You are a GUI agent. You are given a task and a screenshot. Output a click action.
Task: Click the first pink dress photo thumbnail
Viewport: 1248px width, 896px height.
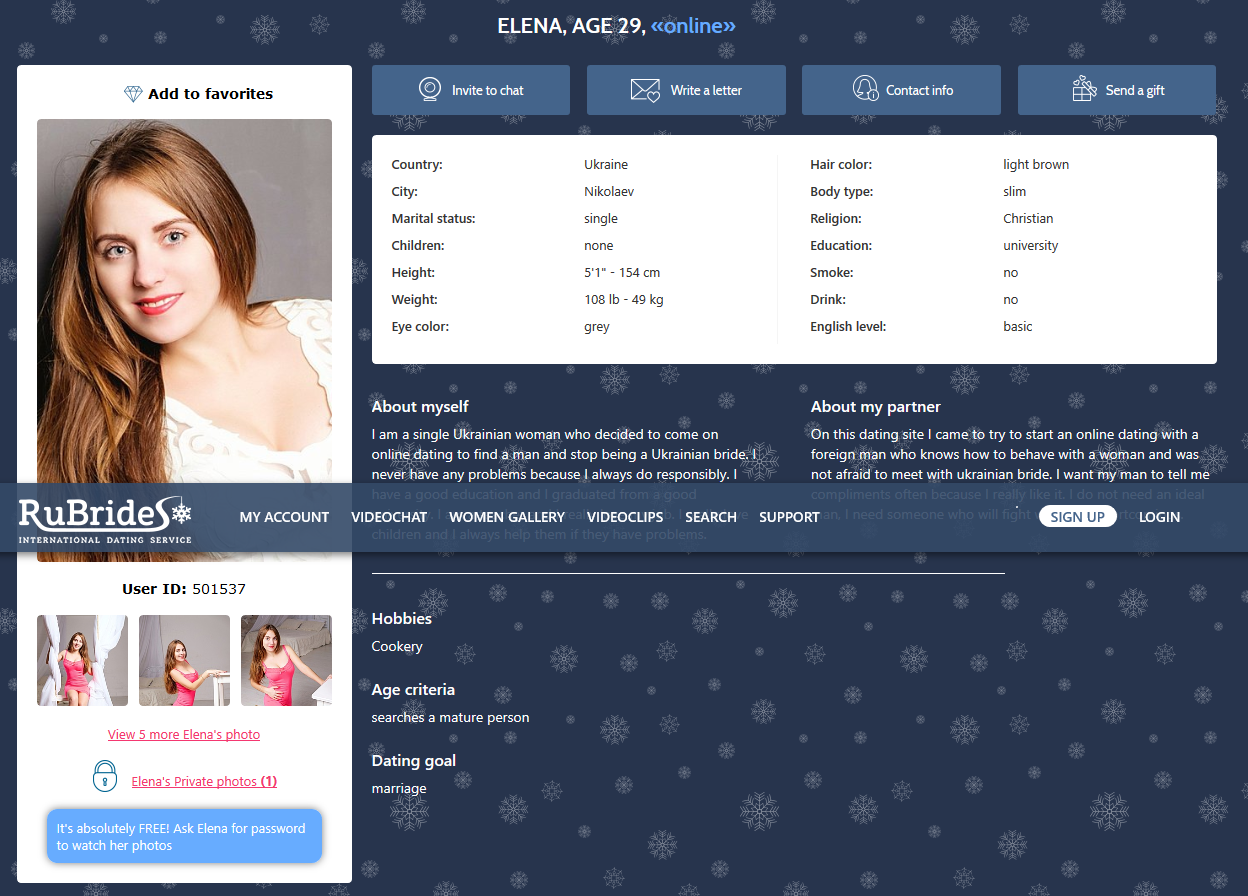click(x=82, y=660)
